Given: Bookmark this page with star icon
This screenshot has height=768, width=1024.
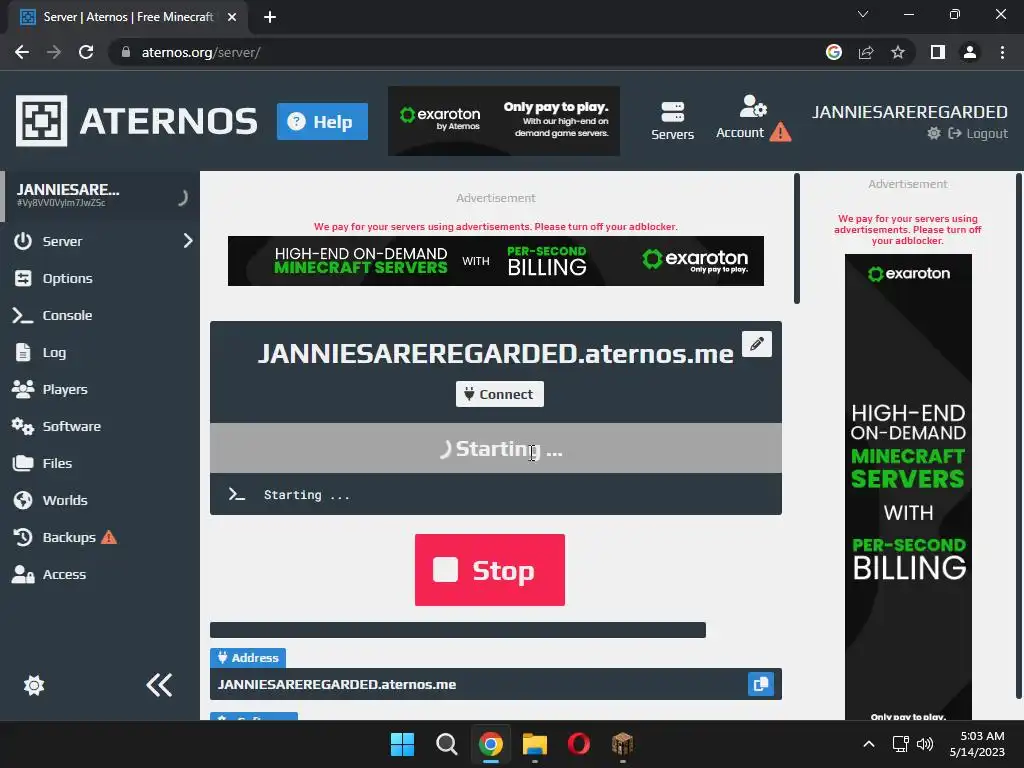Looking at the screenshot, I should [898, 52].
